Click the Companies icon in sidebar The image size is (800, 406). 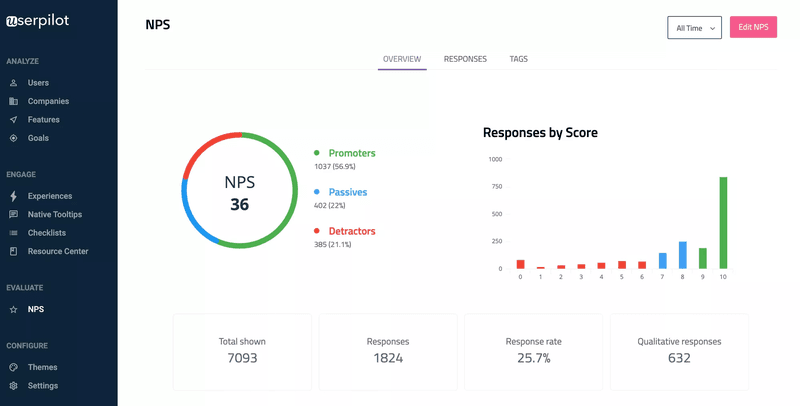point(13,101)
